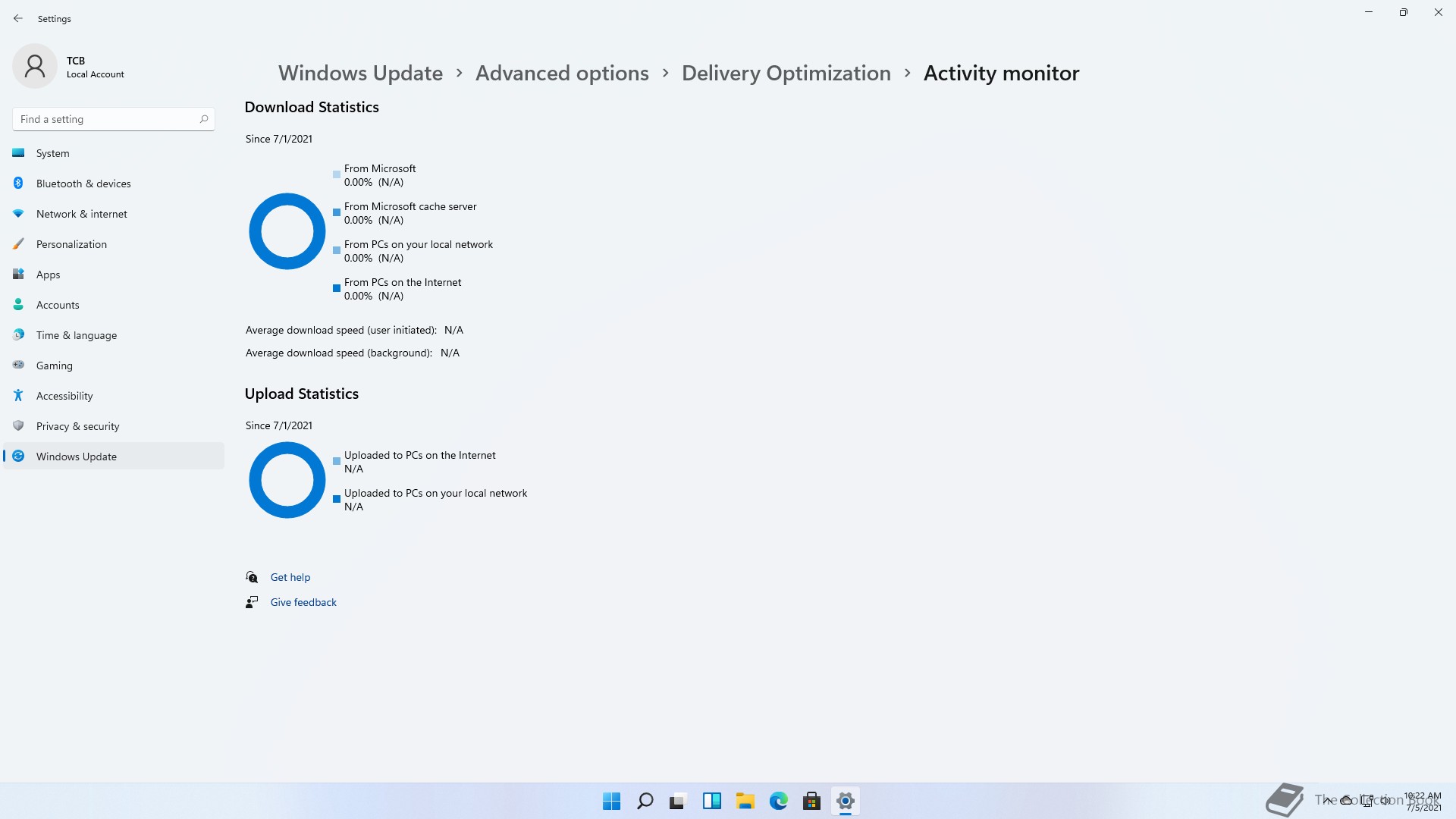Click From PCs on your local network text
The width and height of the screenshot is (1456, 819).
click(419, 244)
